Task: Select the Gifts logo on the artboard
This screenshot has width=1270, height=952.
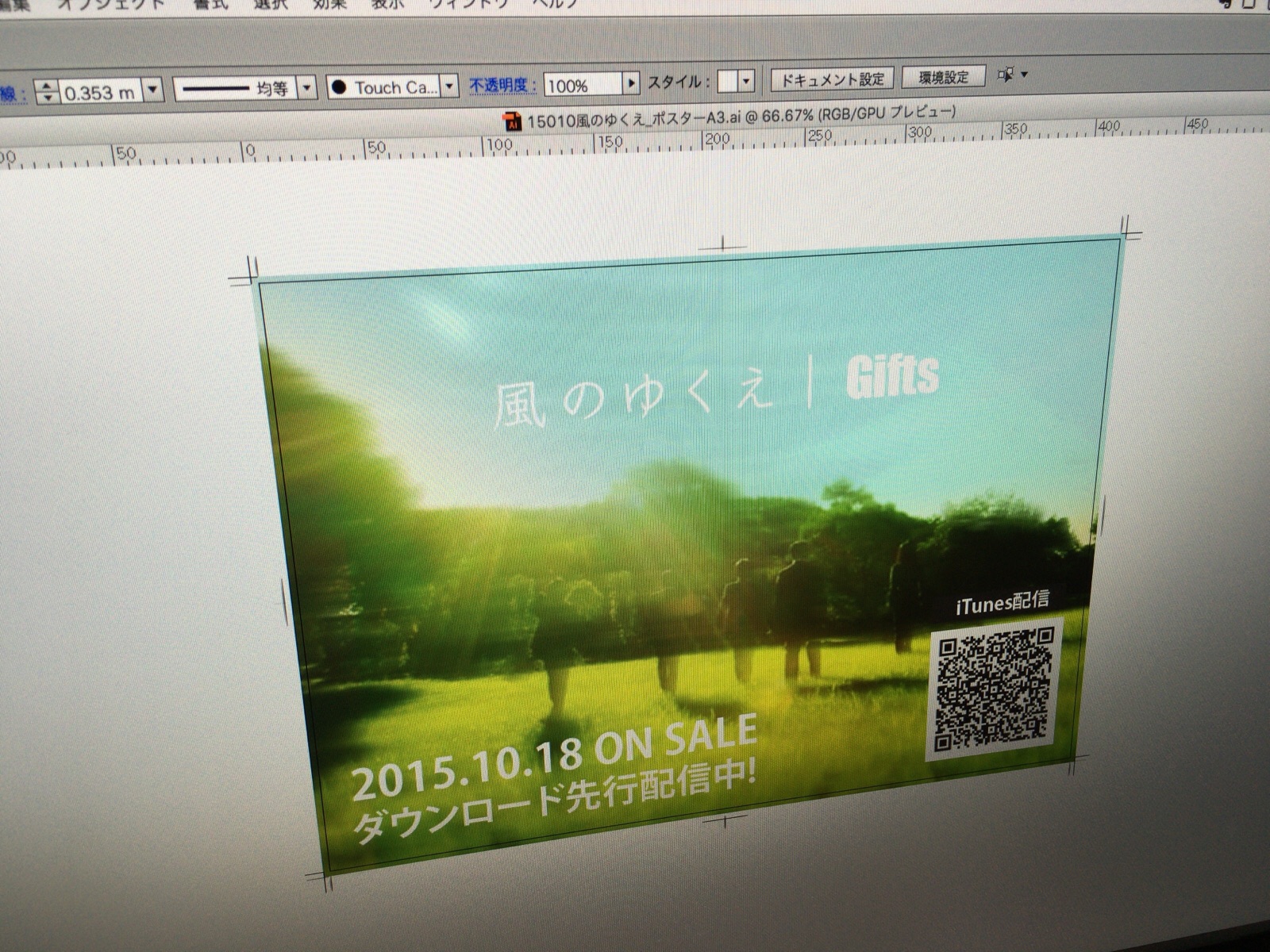Action: coord(892,376)
